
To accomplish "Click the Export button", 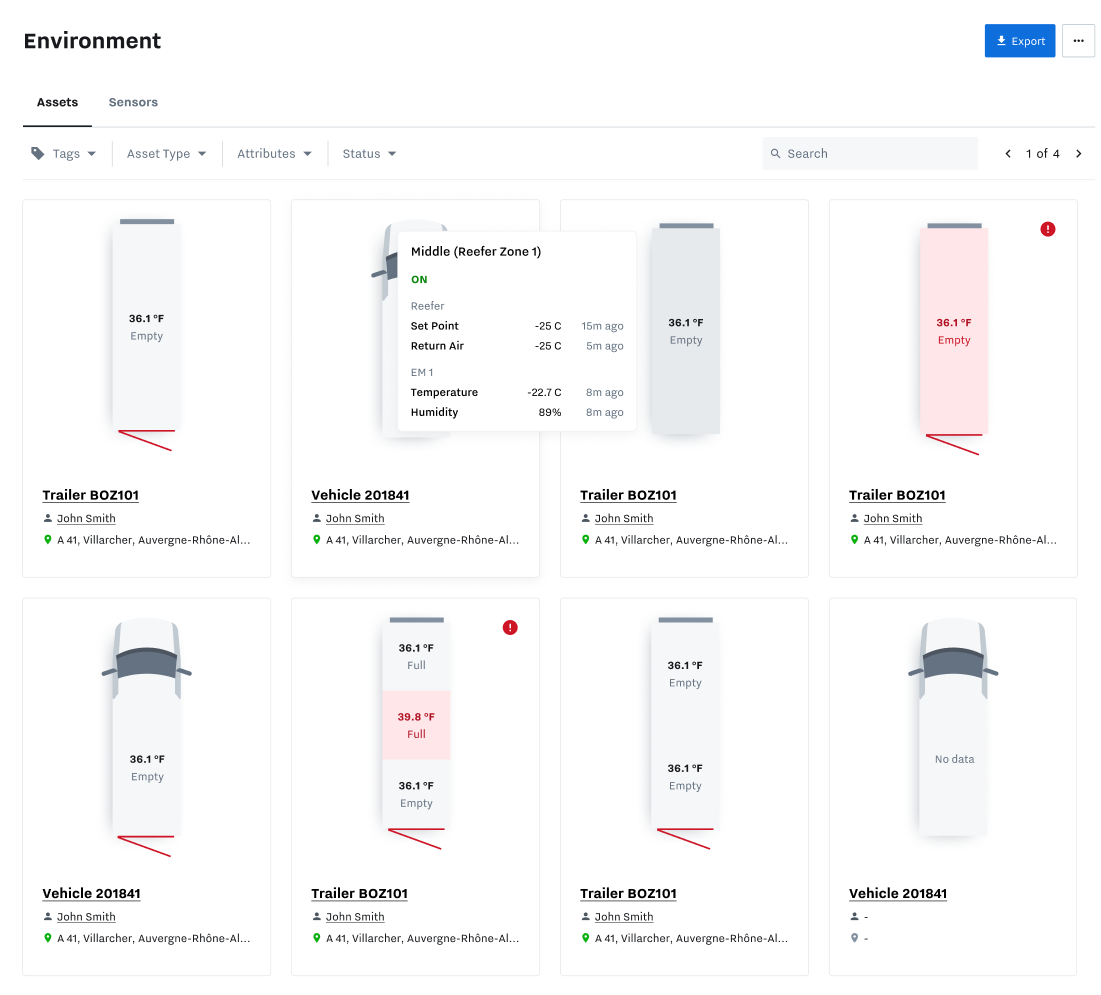I will click(1020, 41).
